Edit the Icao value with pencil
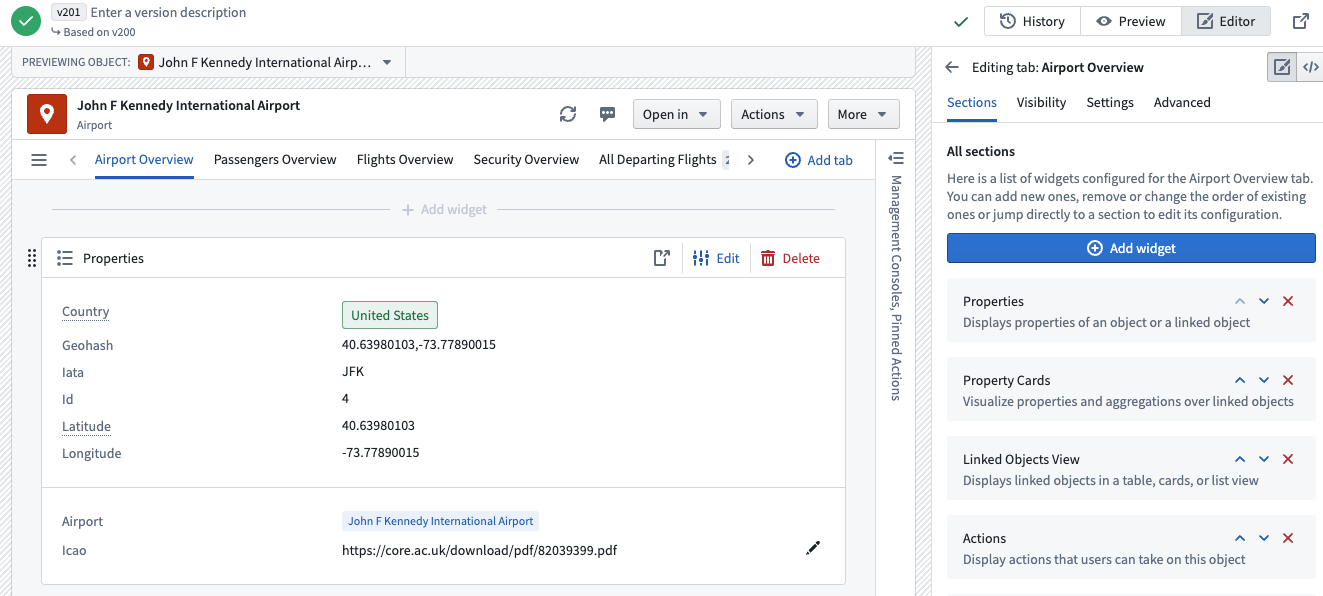The width and height of the screenshot is (1323, 596). point(813,548)
